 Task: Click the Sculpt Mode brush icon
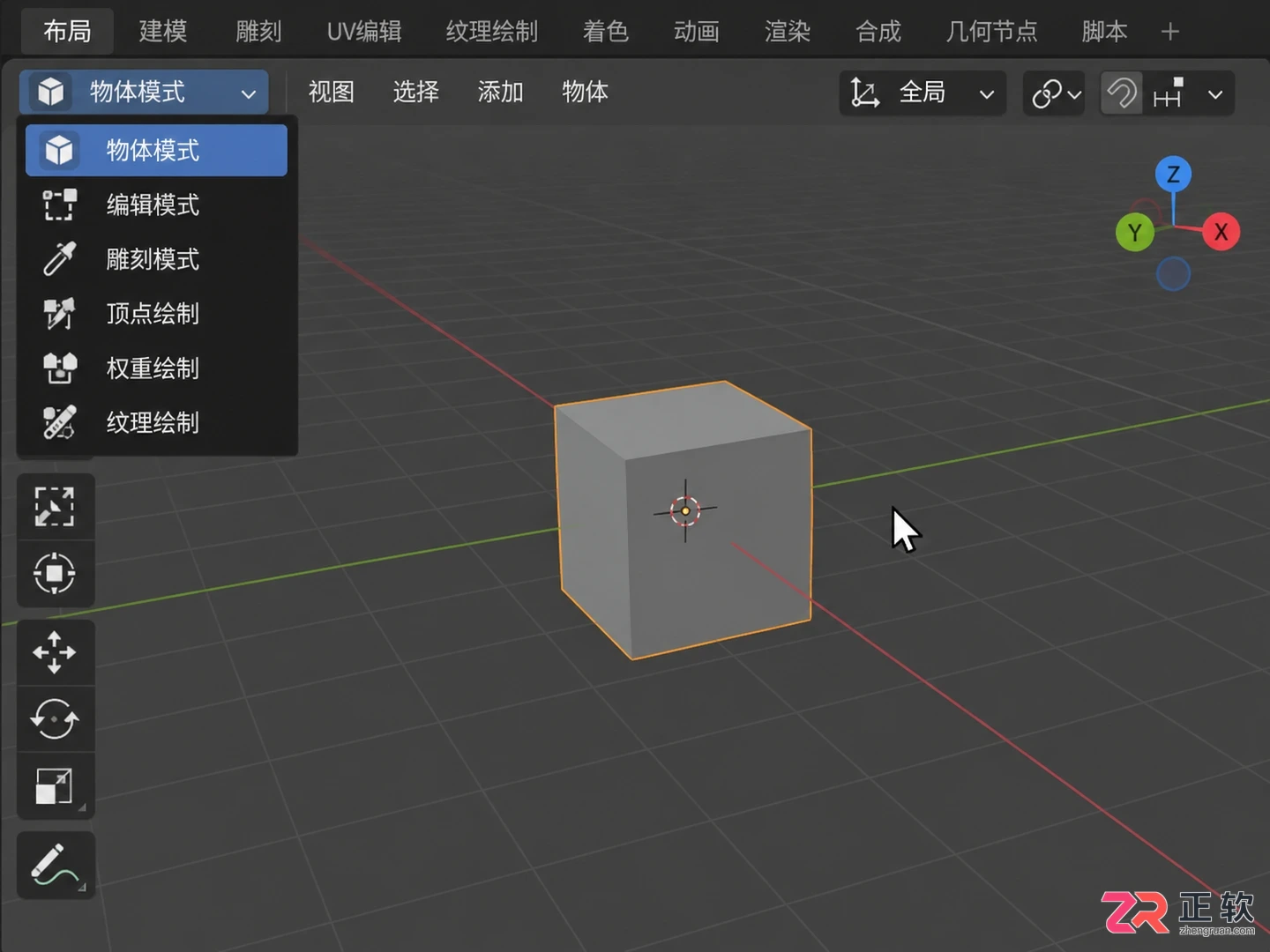coord(60,259)
